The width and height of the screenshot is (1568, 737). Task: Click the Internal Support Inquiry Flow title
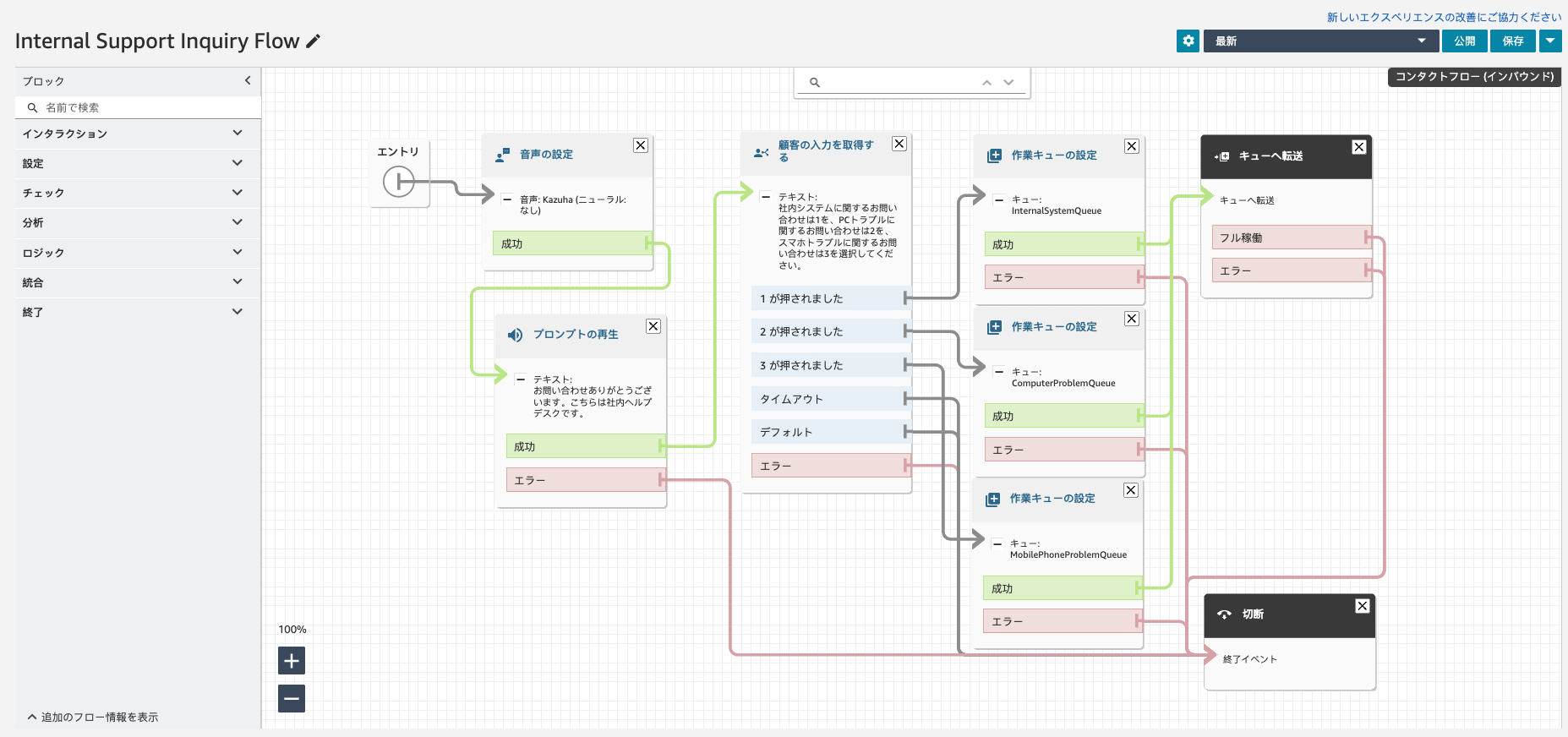(x=157, y=41)
